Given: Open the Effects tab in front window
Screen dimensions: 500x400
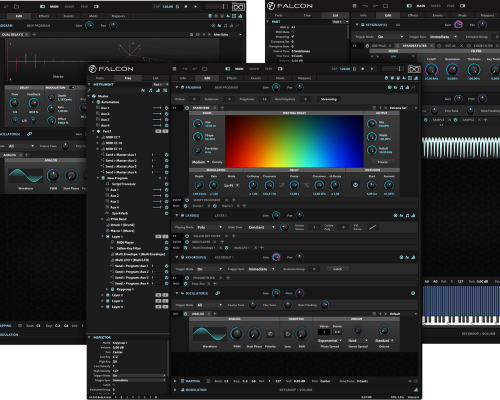Looking at the screenshot, I should pyautogui.click(x=232, y=78).
